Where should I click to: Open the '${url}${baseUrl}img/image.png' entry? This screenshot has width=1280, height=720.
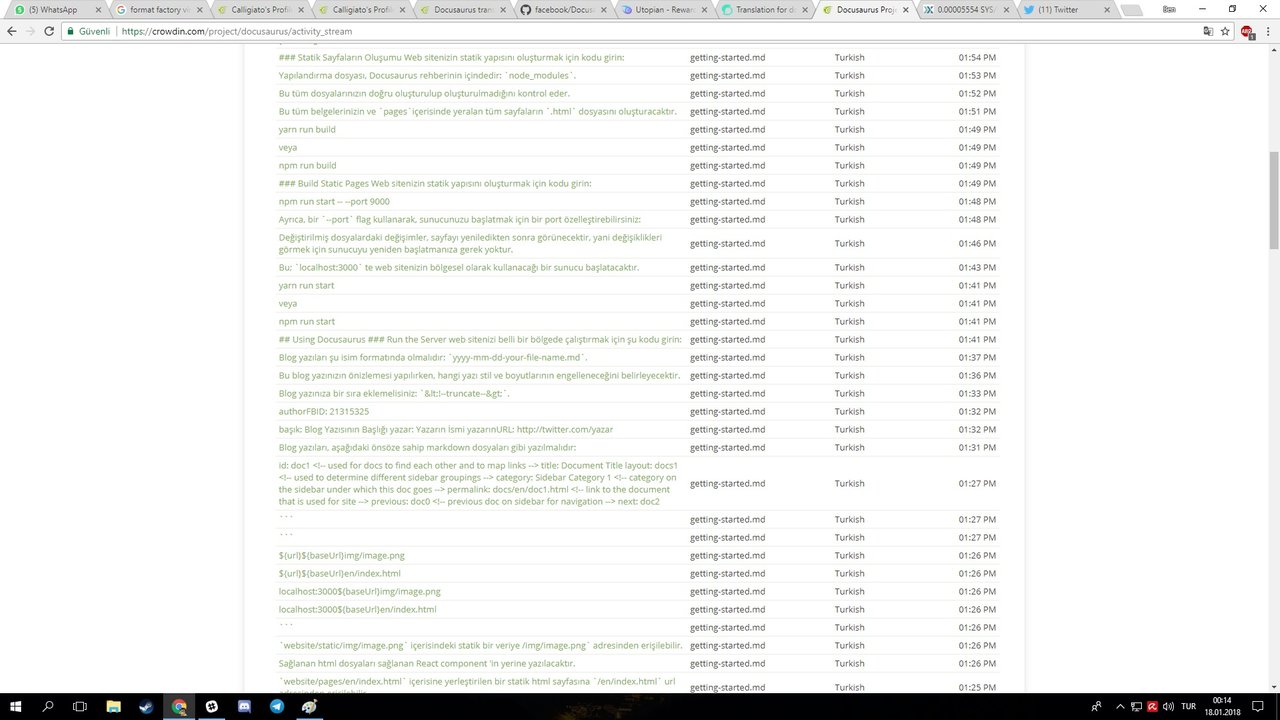point(341,555)
